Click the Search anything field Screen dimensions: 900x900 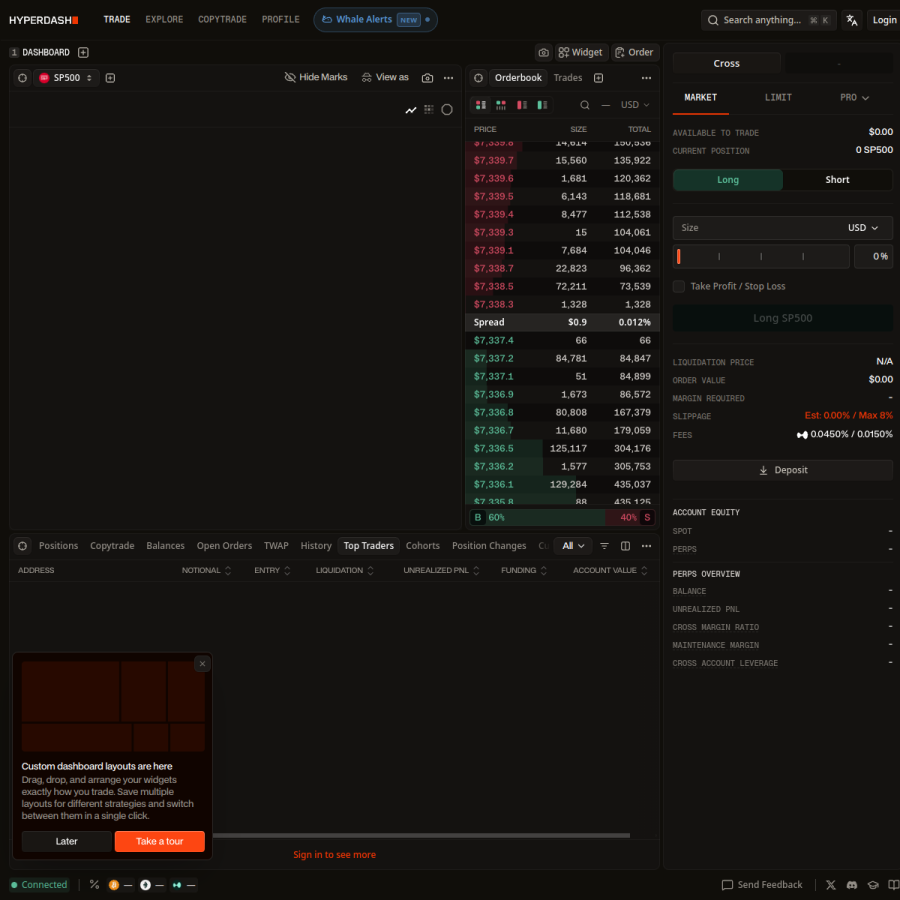pos(768,20)
